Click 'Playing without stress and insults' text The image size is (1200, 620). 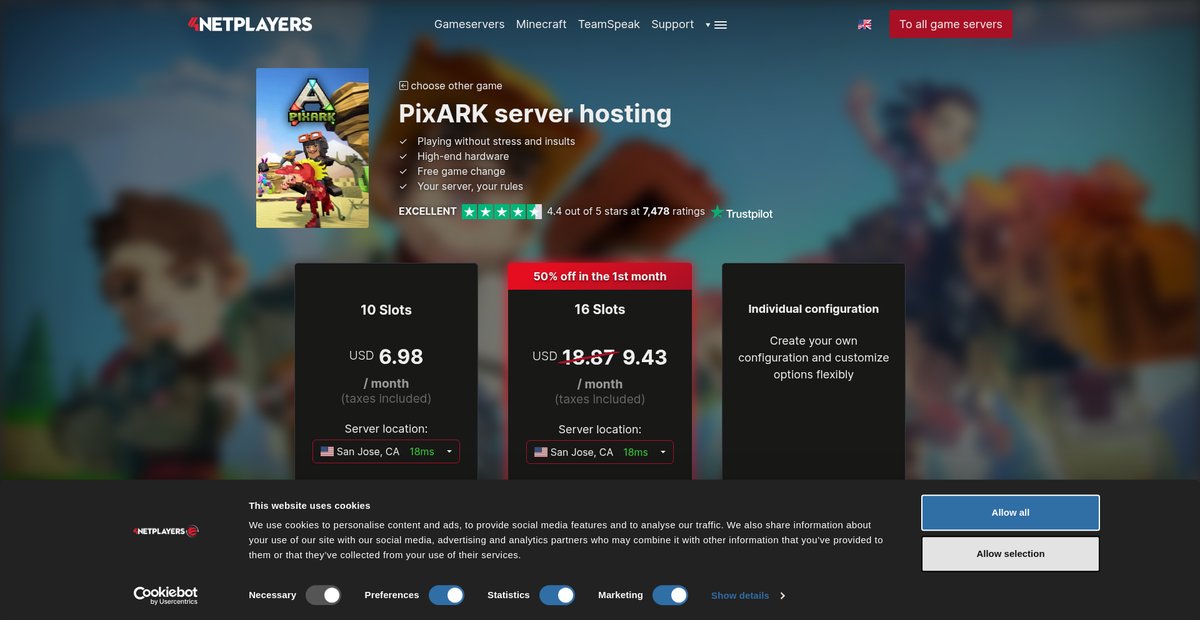[496, 141]
